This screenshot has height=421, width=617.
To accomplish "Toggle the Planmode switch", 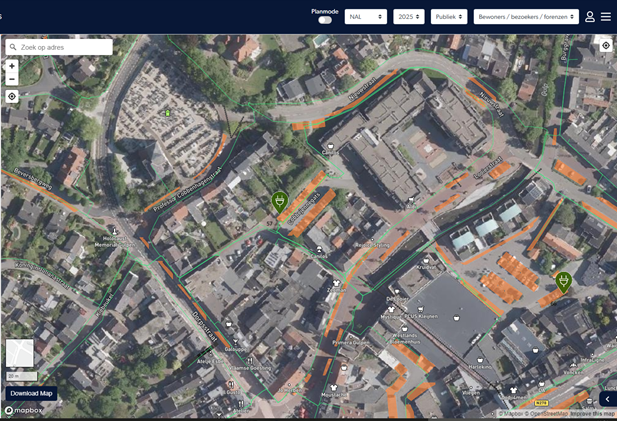I will pos(325,20).
